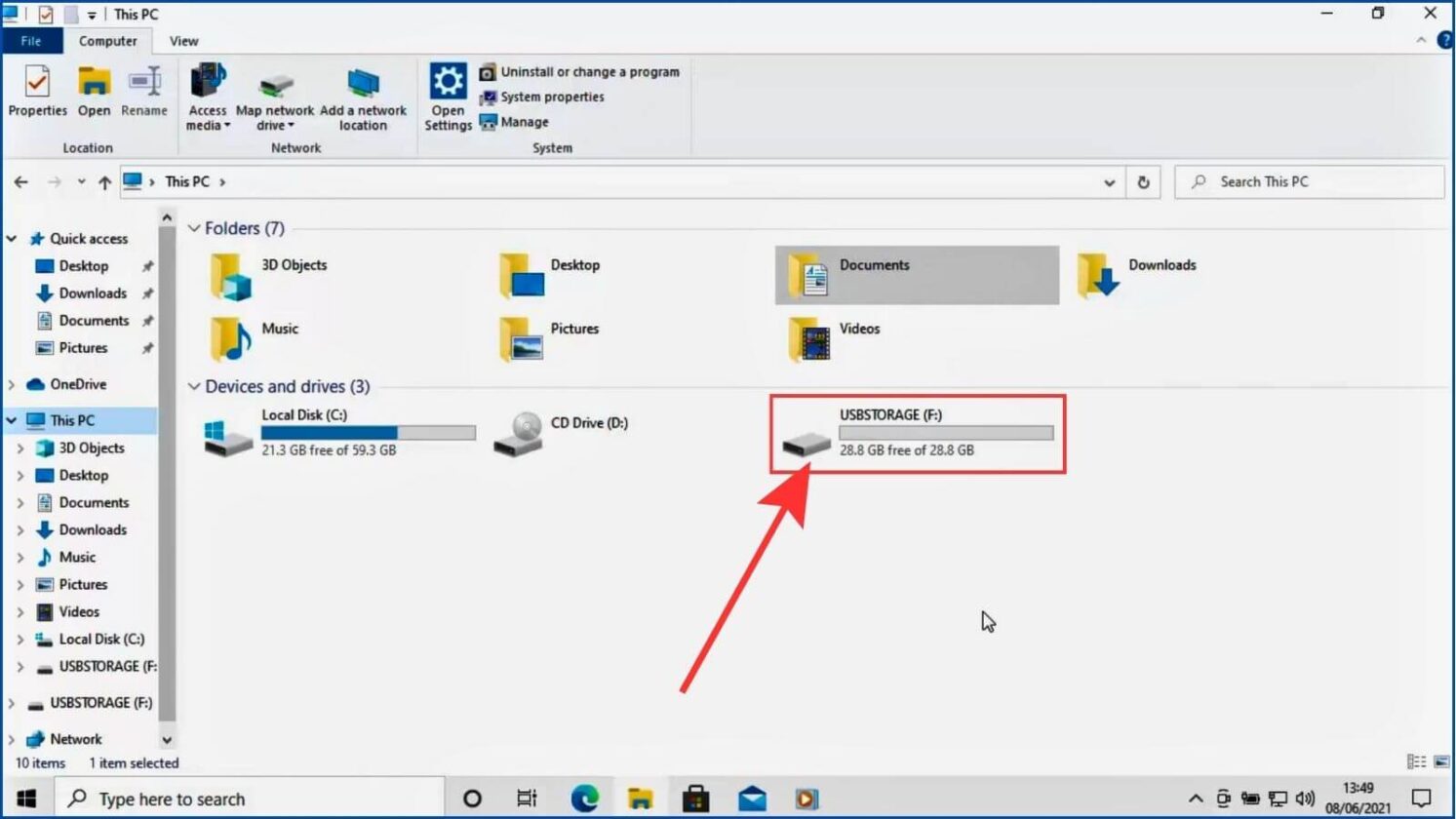Open the USBSTORAGE (F:) drive

[x=890, y=433]
